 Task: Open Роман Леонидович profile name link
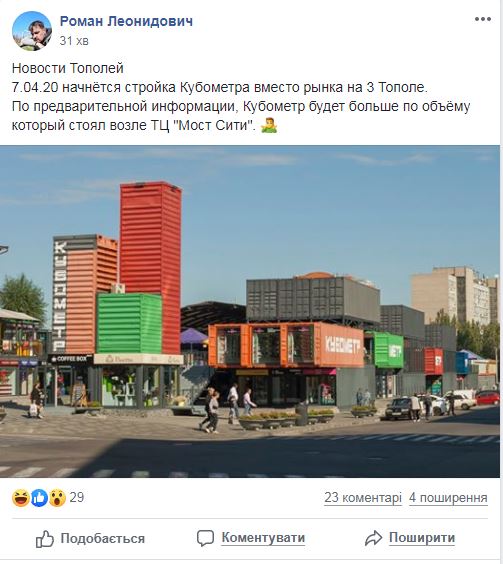126,21
